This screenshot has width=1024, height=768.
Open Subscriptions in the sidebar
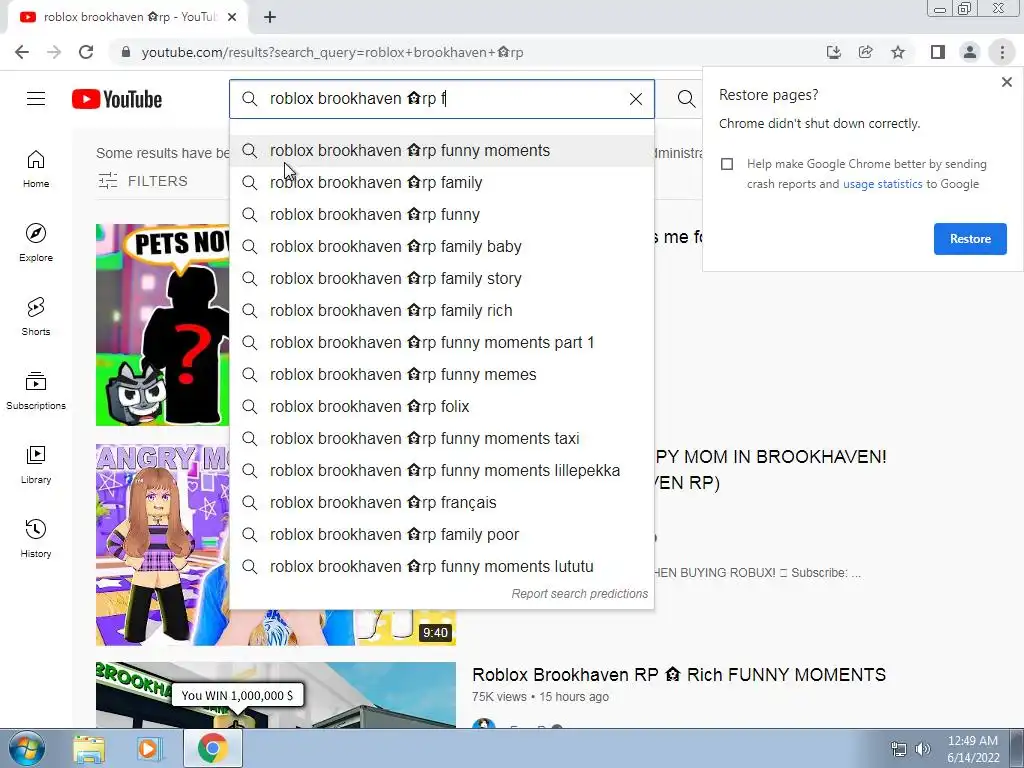tap(36, 391)
